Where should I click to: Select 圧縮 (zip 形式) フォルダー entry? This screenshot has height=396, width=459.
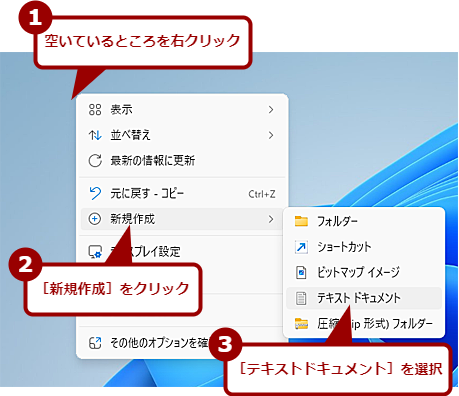pyautogui.click(x=364, y=323)
